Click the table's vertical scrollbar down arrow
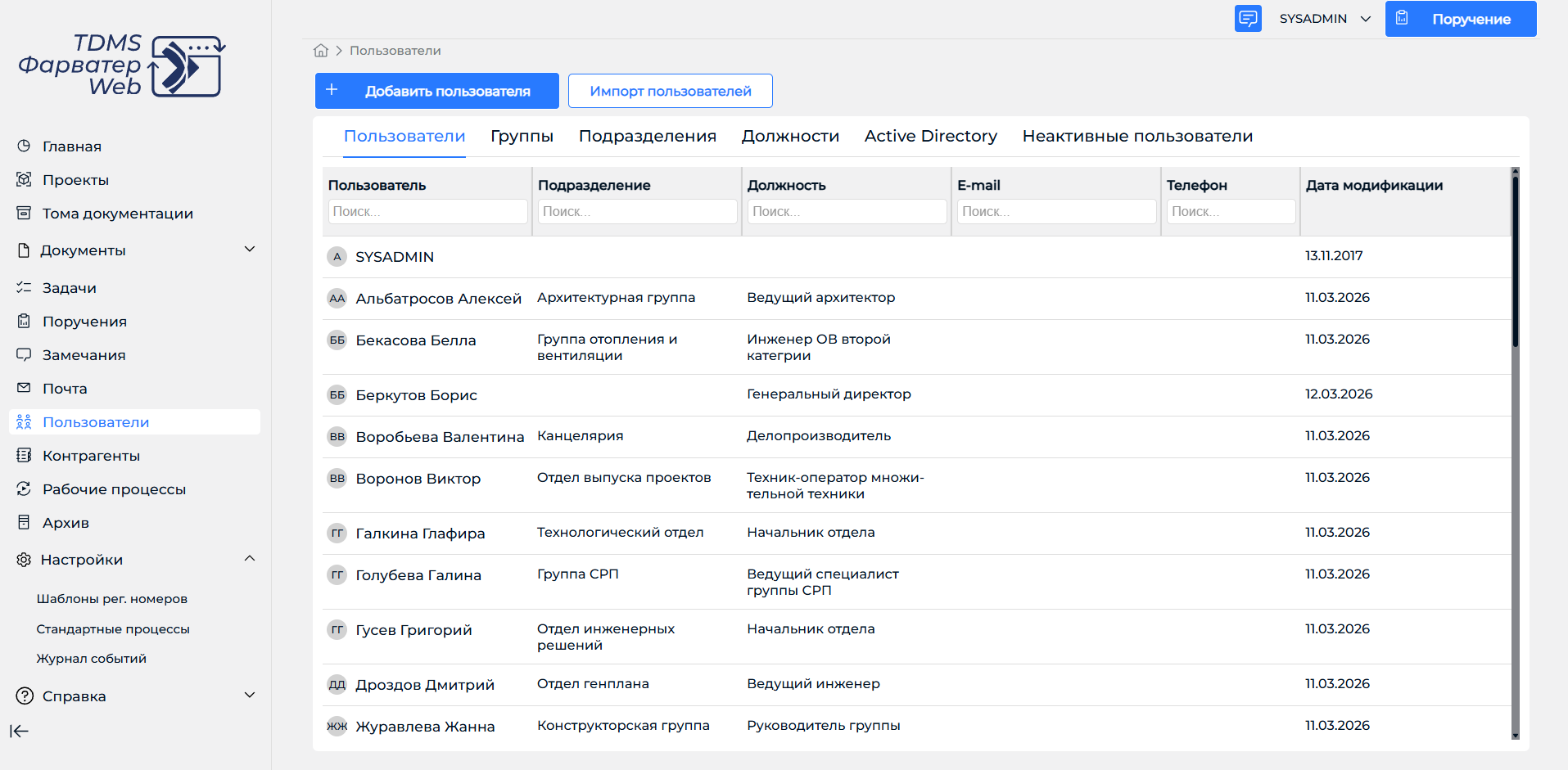The image size is (1568, 770). (x=1515, y=735)
